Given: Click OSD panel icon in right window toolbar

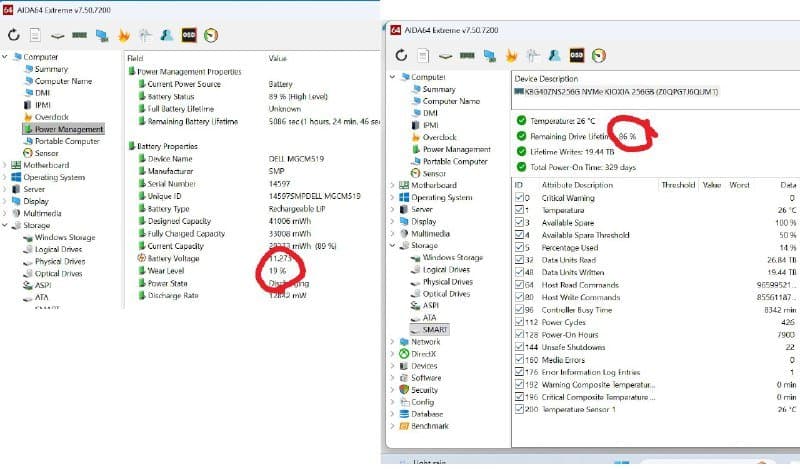Looking at the screenshot, I should [577, 55].
